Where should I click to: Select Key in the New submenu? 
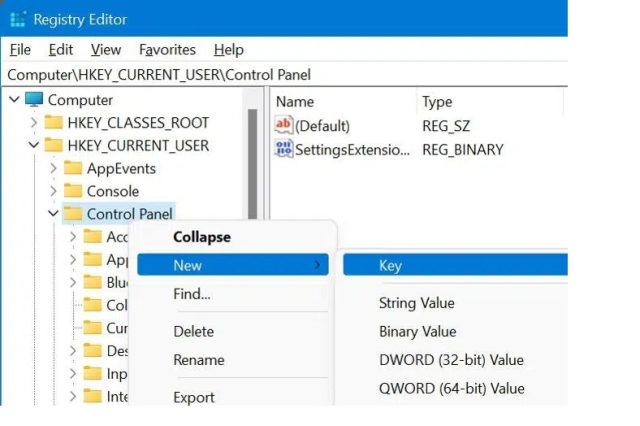tap(455, 265)
